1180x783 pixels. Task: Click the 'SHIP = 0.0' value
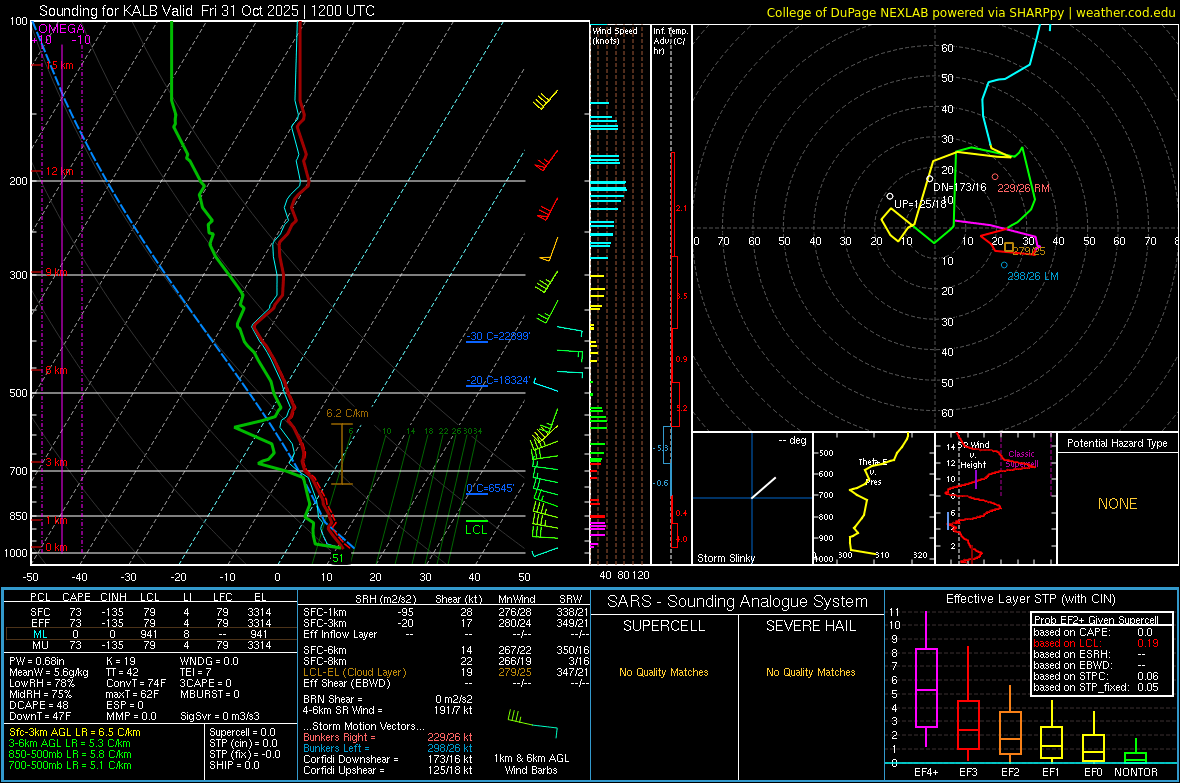(234, 765)
